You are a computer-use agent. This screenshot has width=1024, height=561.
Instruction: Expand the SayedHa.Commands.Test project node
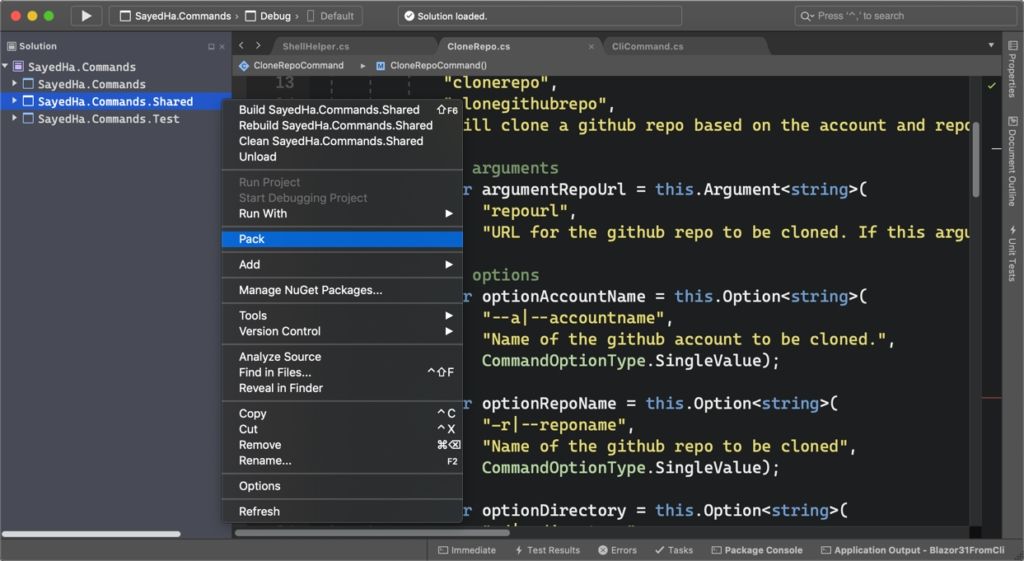[14, 118]
